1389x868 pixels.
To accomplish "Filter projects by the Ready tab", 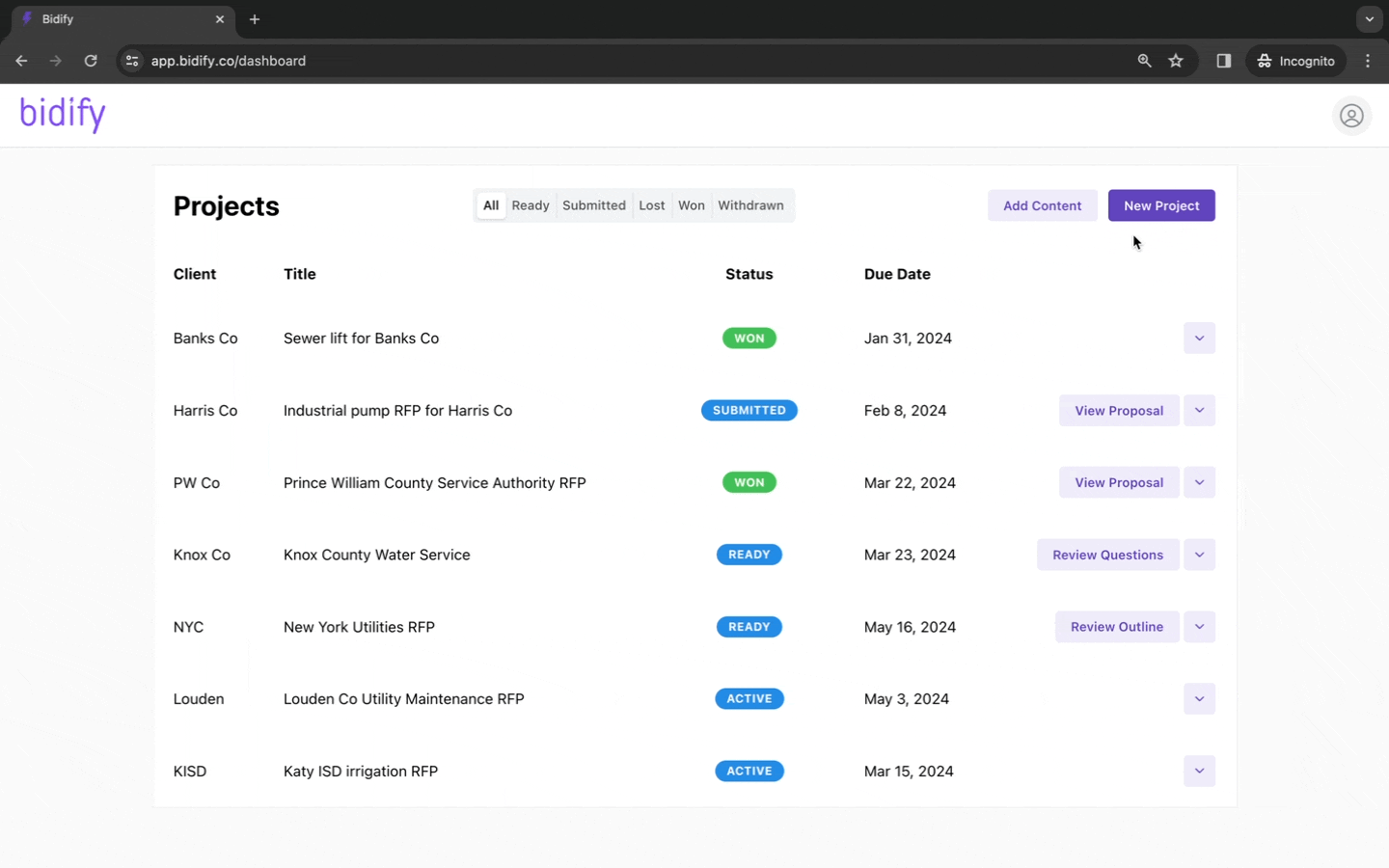I will [x=531, y=205].
